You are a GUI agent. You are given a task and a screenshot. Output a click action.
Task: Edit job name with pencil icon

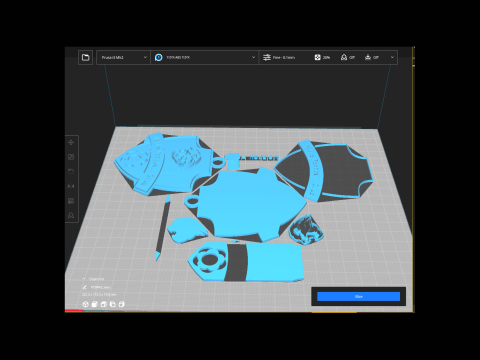85,287
